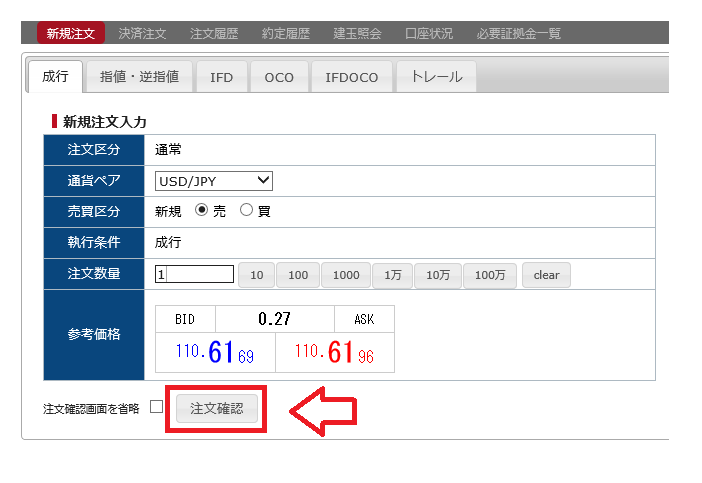Switch to the IFDOCO tab
Image resolution: width=702 pixels, height=483 pixels.
pyautogui.click(x=351, y=77)
